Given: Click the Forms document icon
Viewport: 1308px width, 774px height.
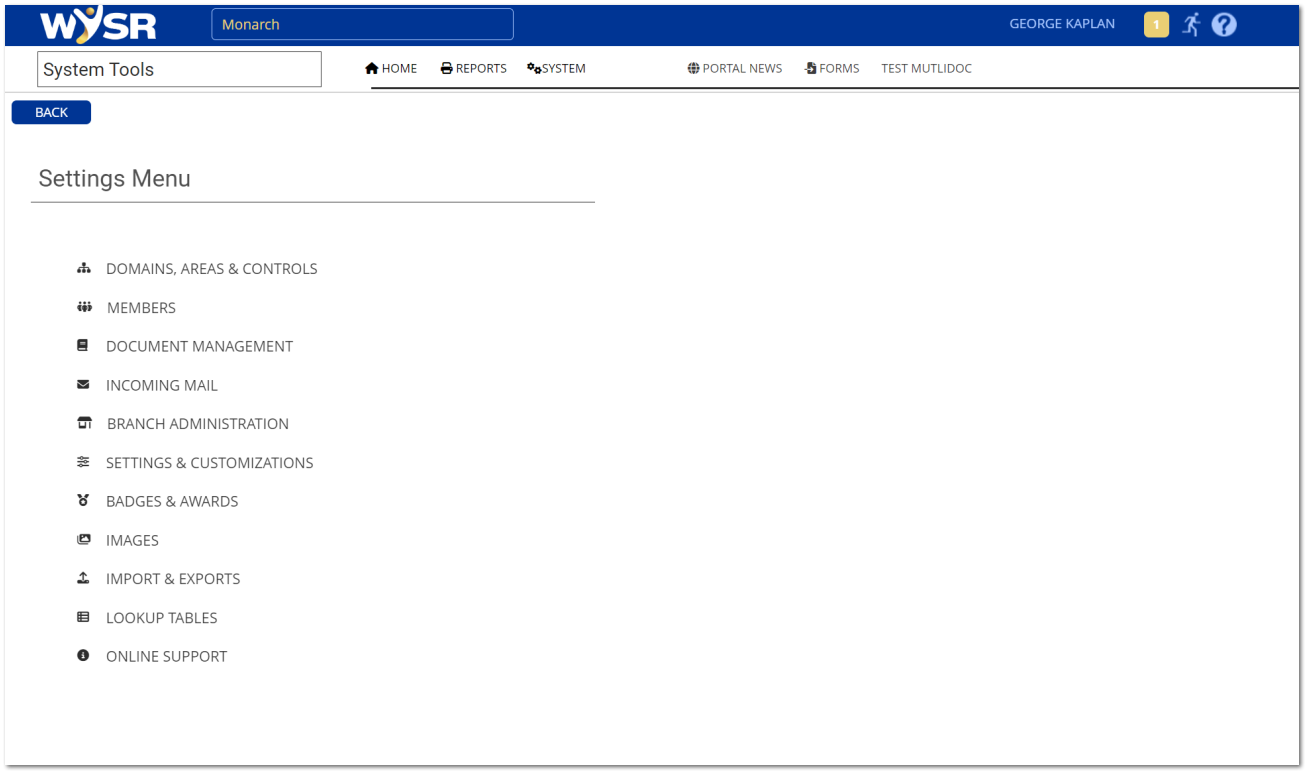Looking at the screenshot, I should click(809, 67).
